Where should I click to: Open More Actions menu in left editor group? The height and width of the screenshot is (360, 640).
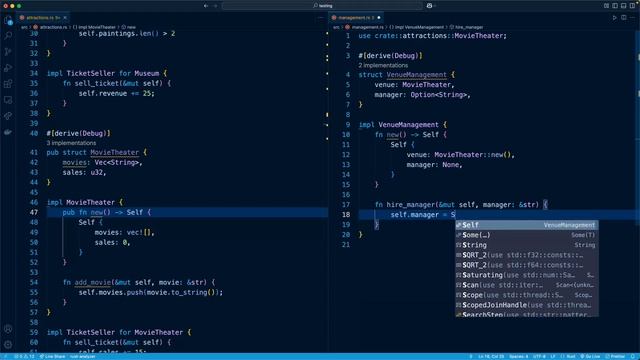pyautogui.click(x=320, y=18)
